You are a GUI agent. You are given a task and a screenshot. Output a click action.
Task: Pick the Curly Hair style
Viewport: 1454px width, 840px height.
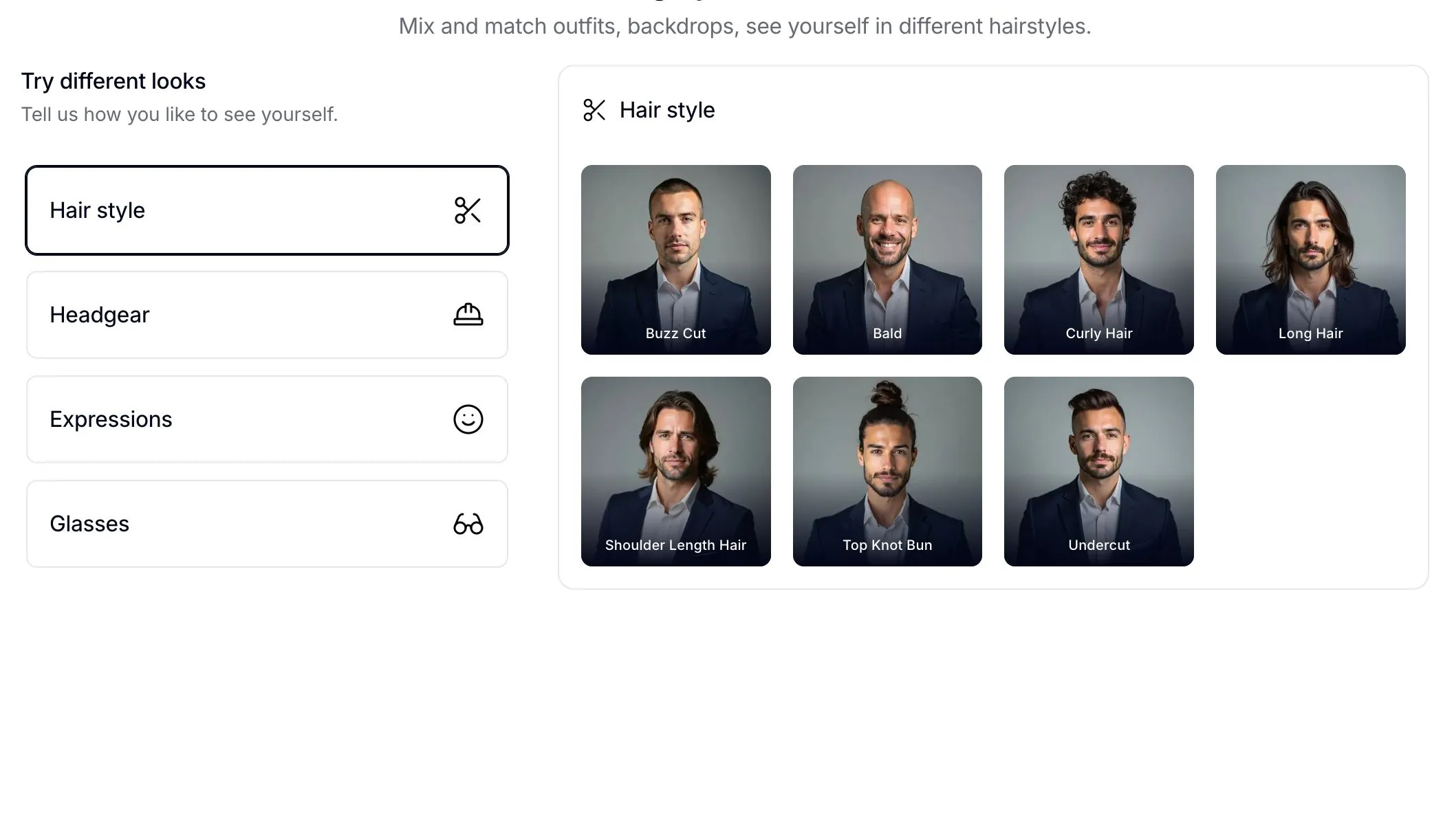pos(1098,259)
